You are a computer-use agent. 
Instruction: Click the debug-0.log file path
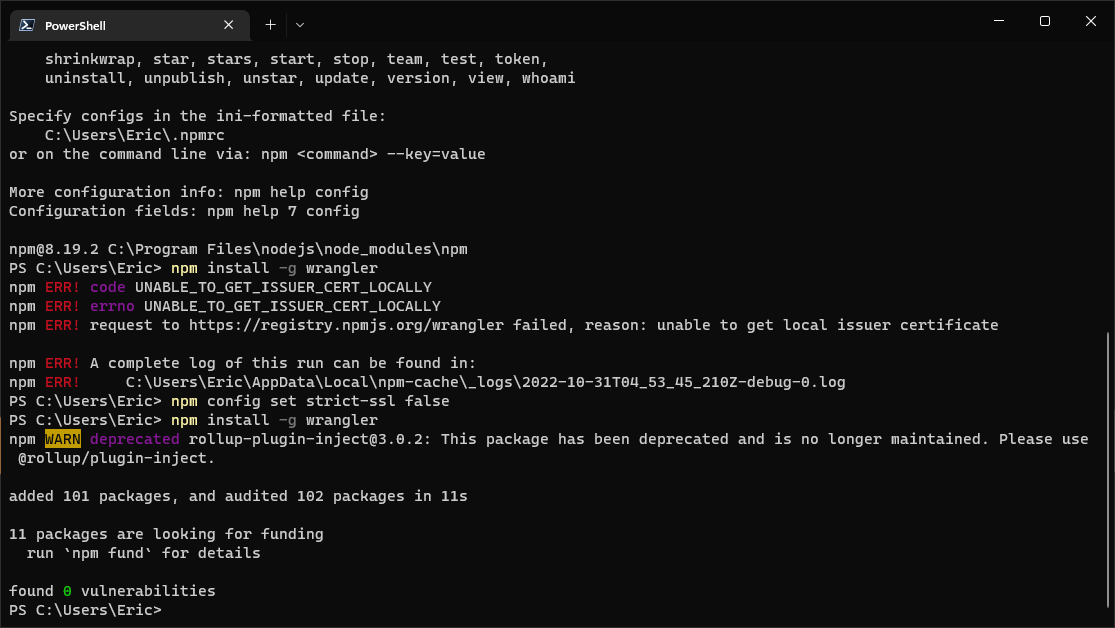(x=485, y=382)
